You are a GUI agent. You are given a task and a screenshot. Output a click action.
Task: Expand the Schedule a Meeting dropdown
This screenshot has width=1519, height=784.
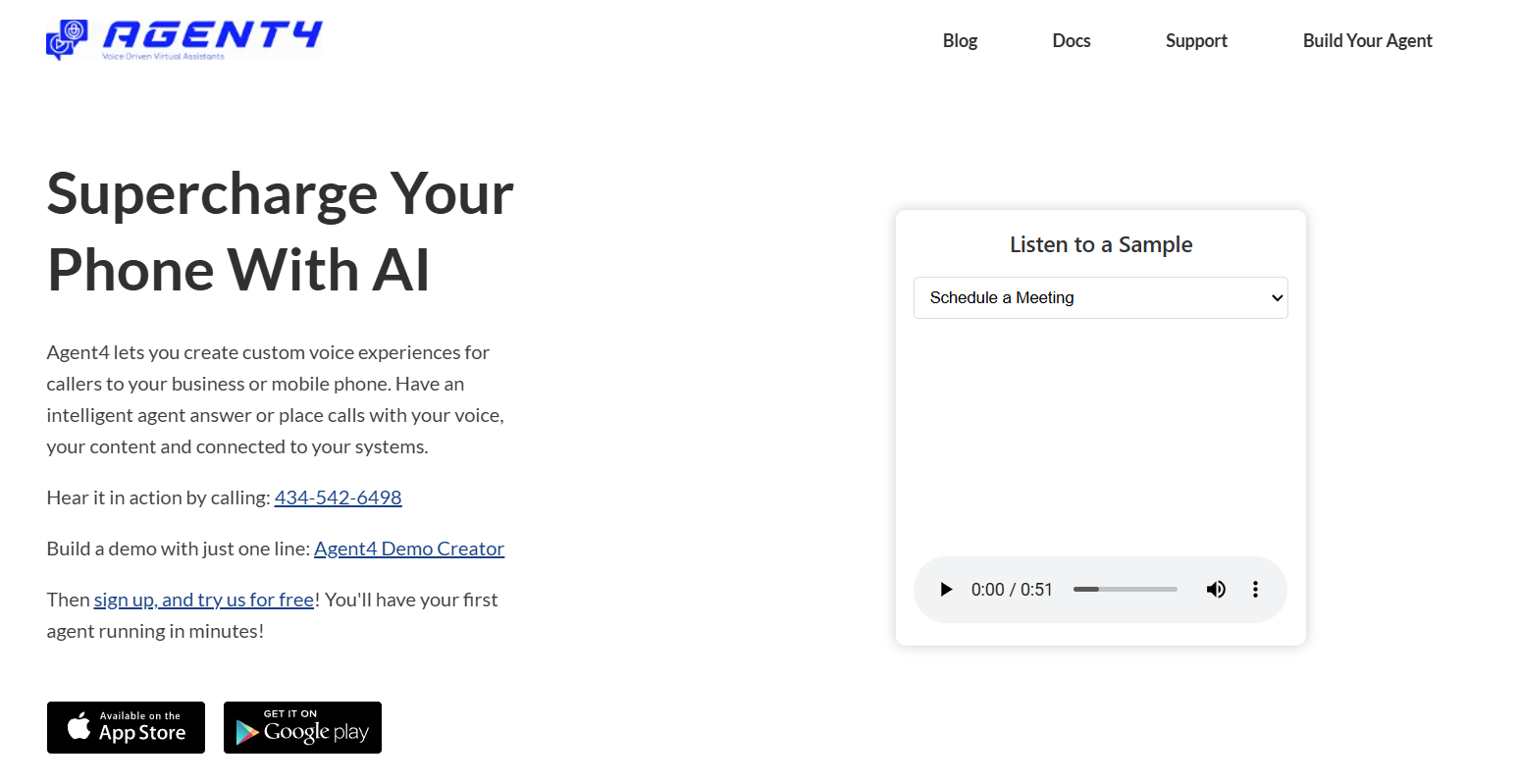pyautogui.click(x=1100, y=298)
